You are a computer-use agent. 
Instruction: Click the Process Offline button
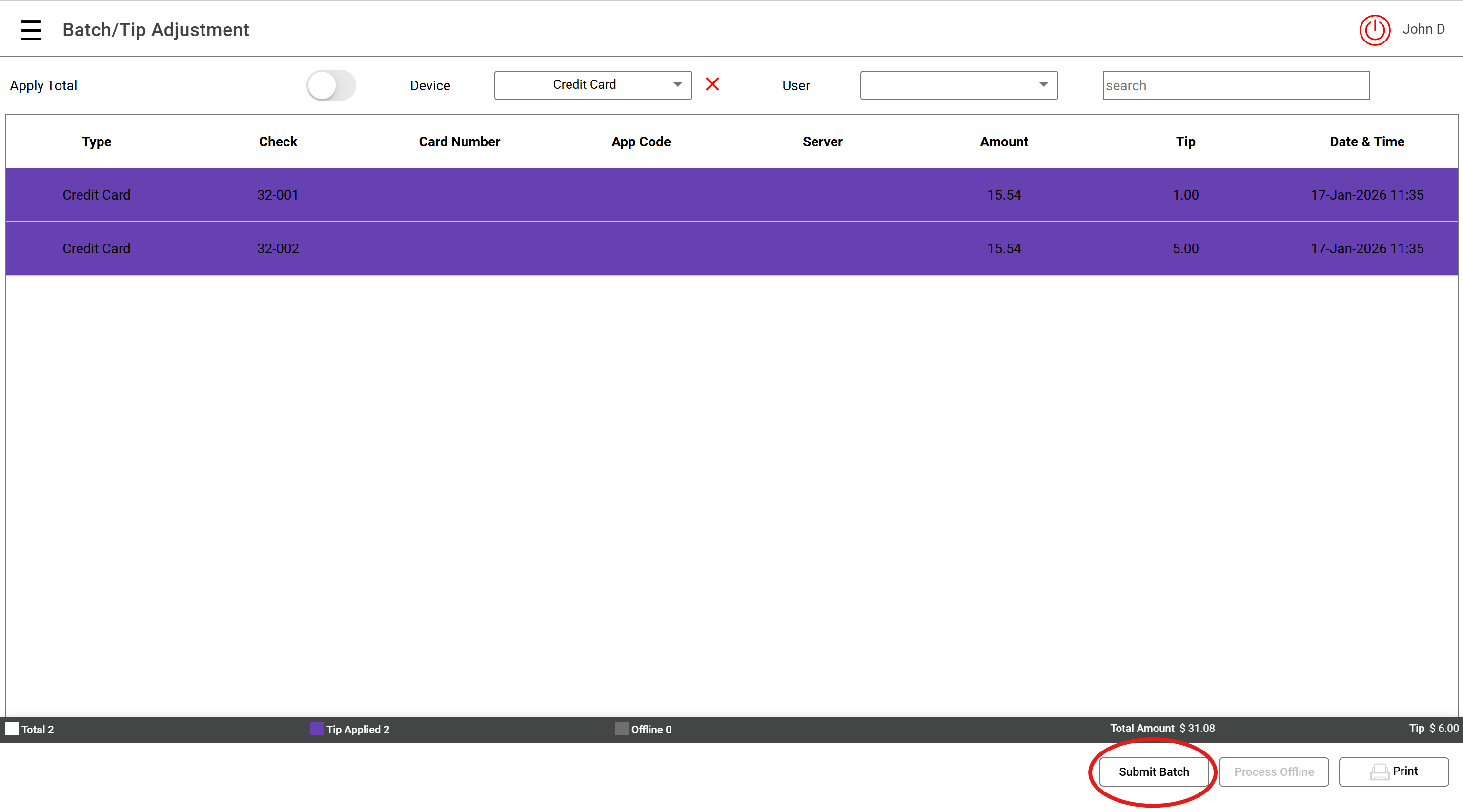[x=1273, y=771]
